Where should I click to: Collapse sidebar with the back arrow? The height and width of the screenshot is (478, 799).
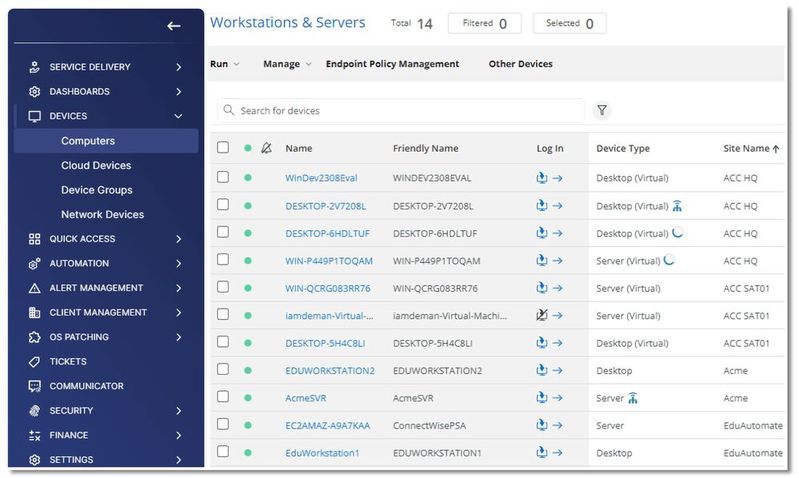(174, 26)
